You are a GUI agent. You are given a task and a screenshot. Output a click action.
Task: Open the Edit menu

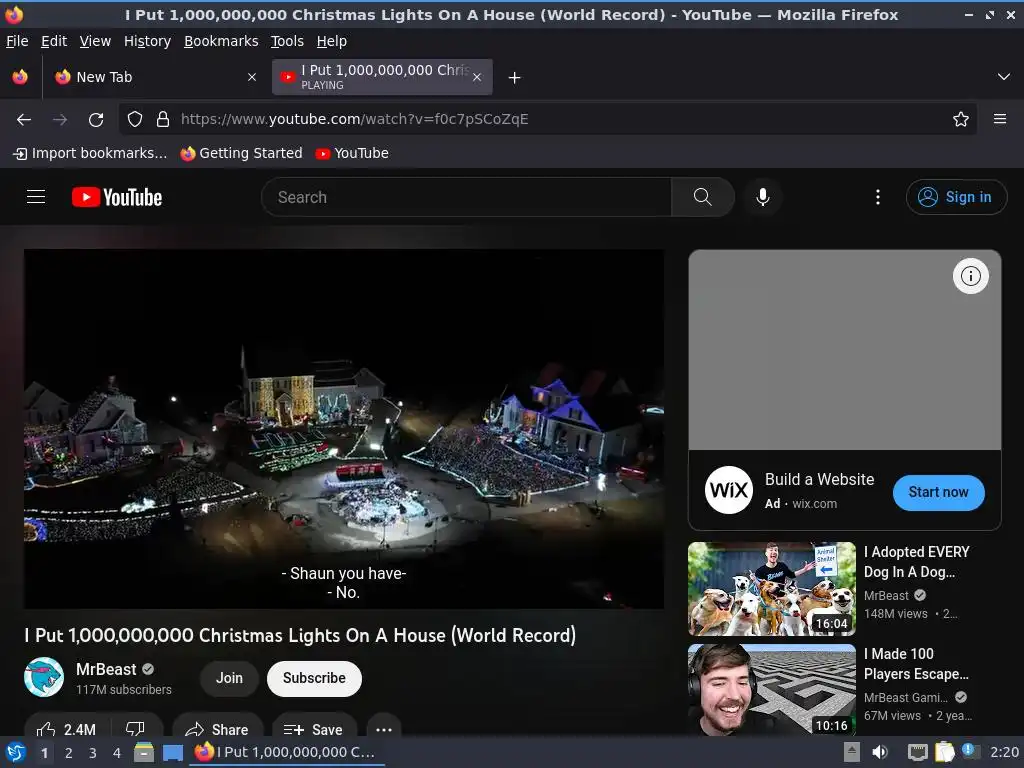[x=54, y=41]
